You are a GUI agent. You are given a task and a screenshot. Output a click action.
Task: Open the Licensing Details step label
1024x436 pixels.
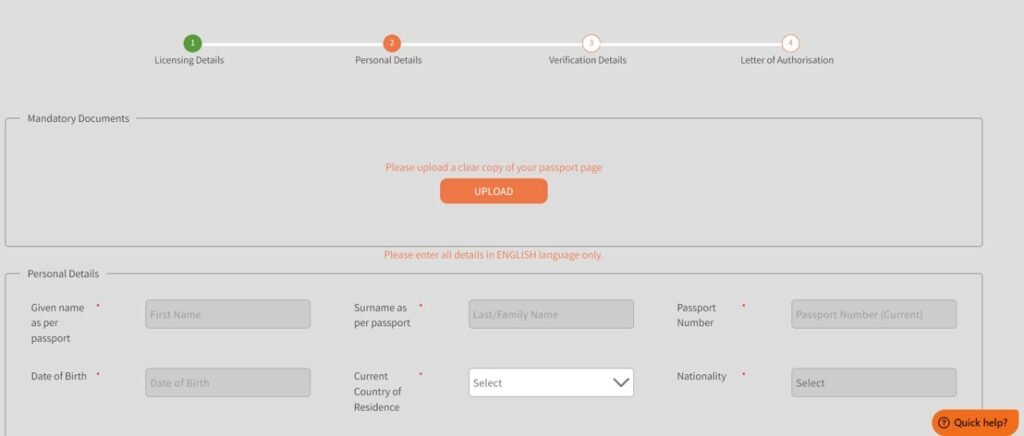[189, 60]
